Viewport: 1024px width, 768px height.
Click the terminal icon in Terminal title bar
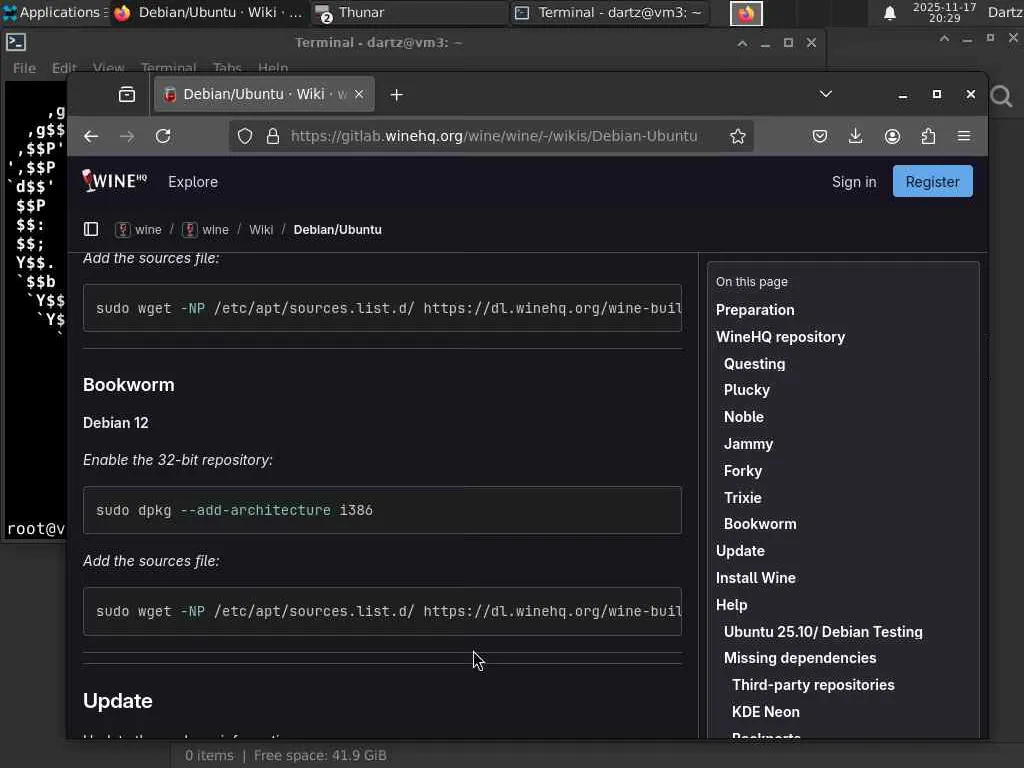[16, 42]
